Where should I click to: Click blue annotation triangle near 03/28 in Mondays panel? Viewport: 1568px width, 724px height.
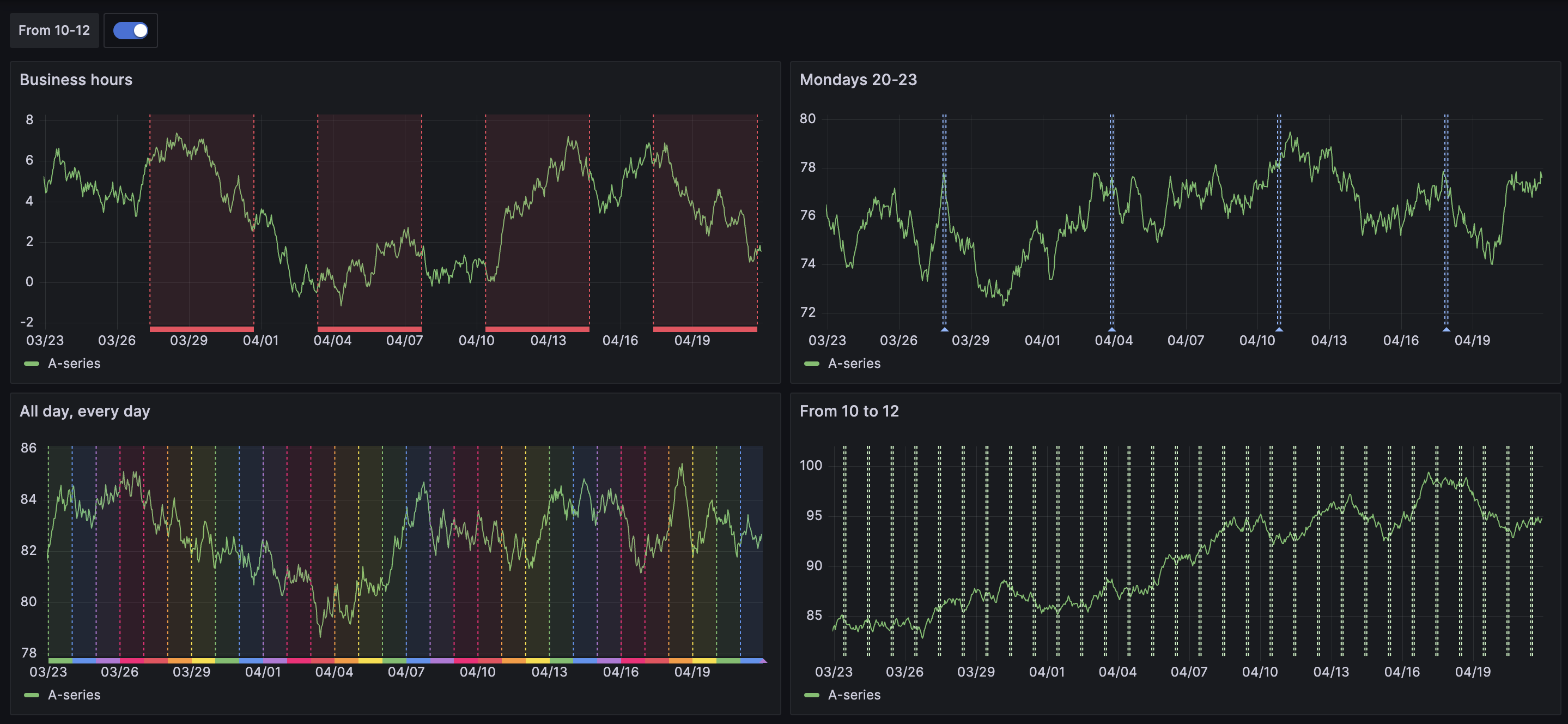pyautogui.click(x=944, y=329)
